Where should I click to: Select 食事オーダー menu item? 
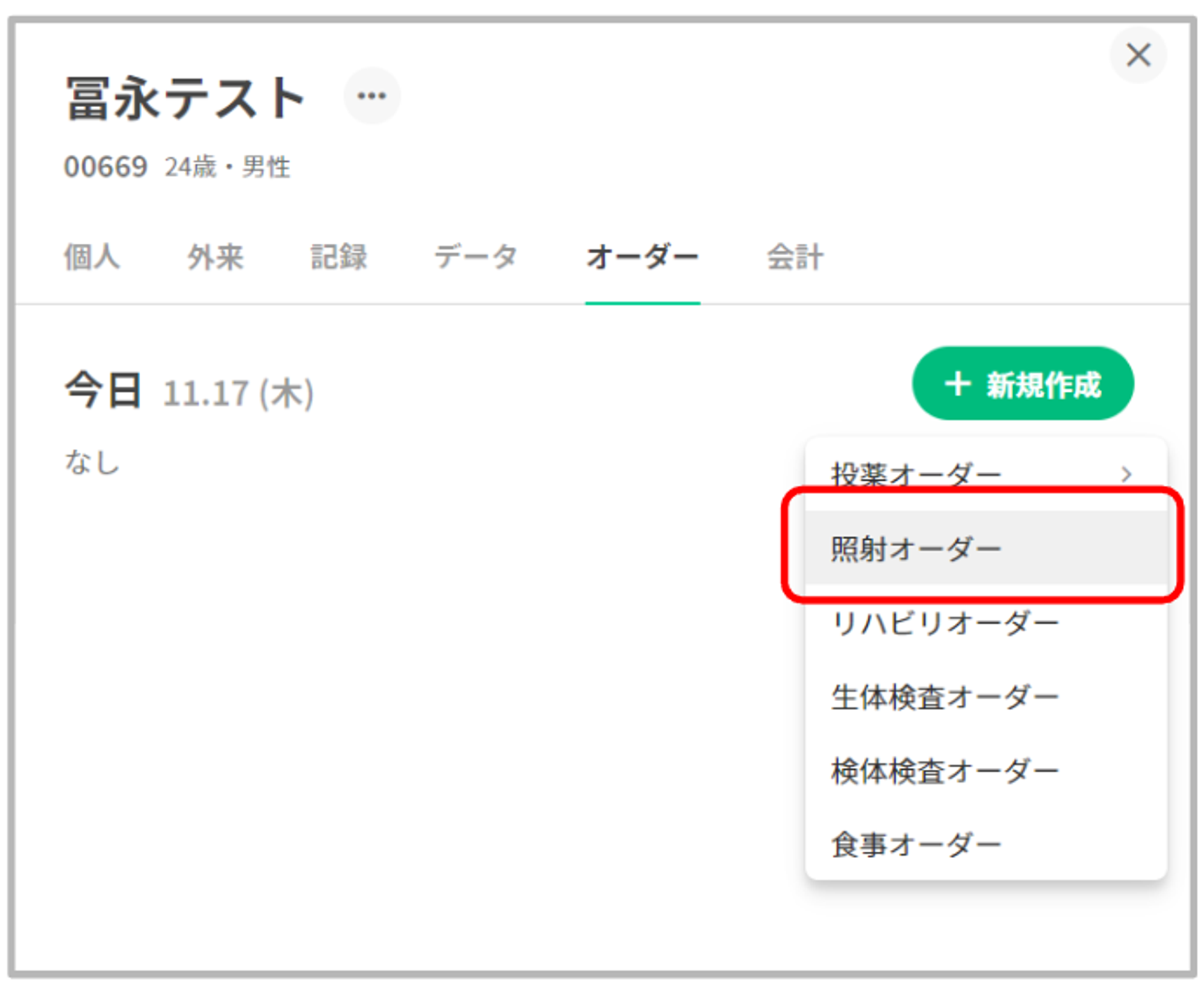tap(915, 844)
